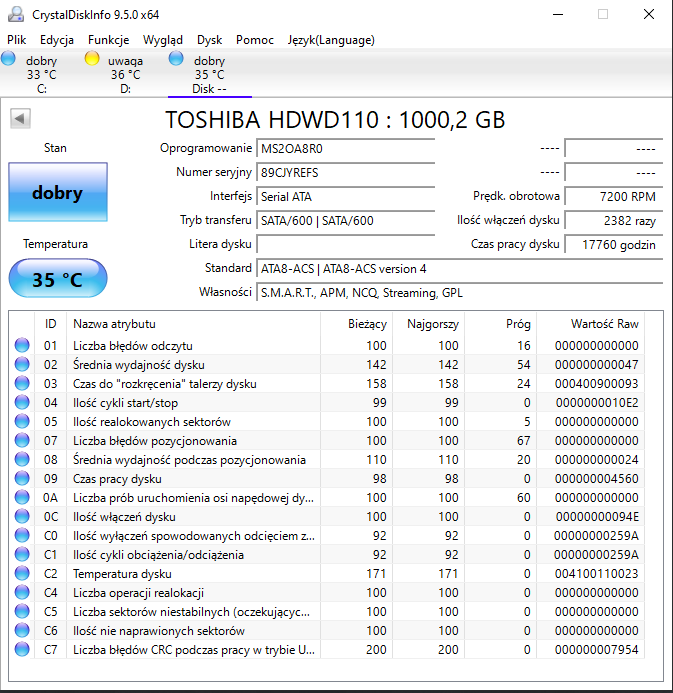Click status orb of attribute 01 row
The height and width of the screenshot is (693, 673).
(x=22, y=345)
